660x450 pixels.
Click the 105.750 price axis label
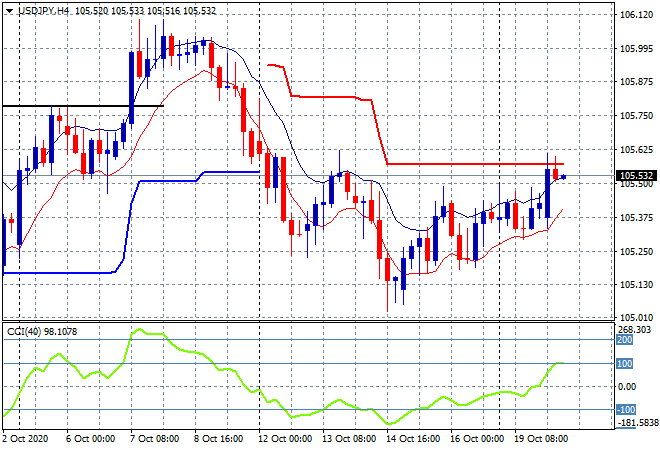(639, 116)
